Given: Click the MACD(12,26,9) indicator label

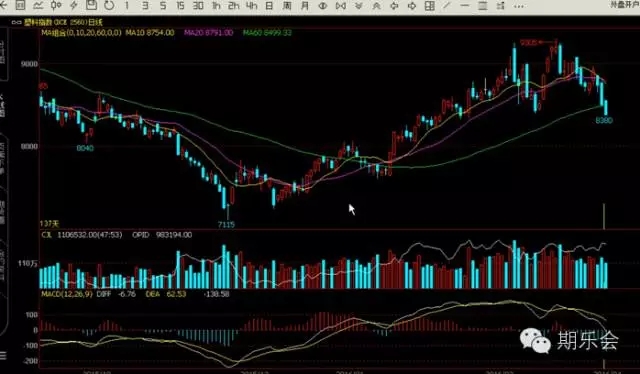Looking at the screenshot, I should point(67,294).
